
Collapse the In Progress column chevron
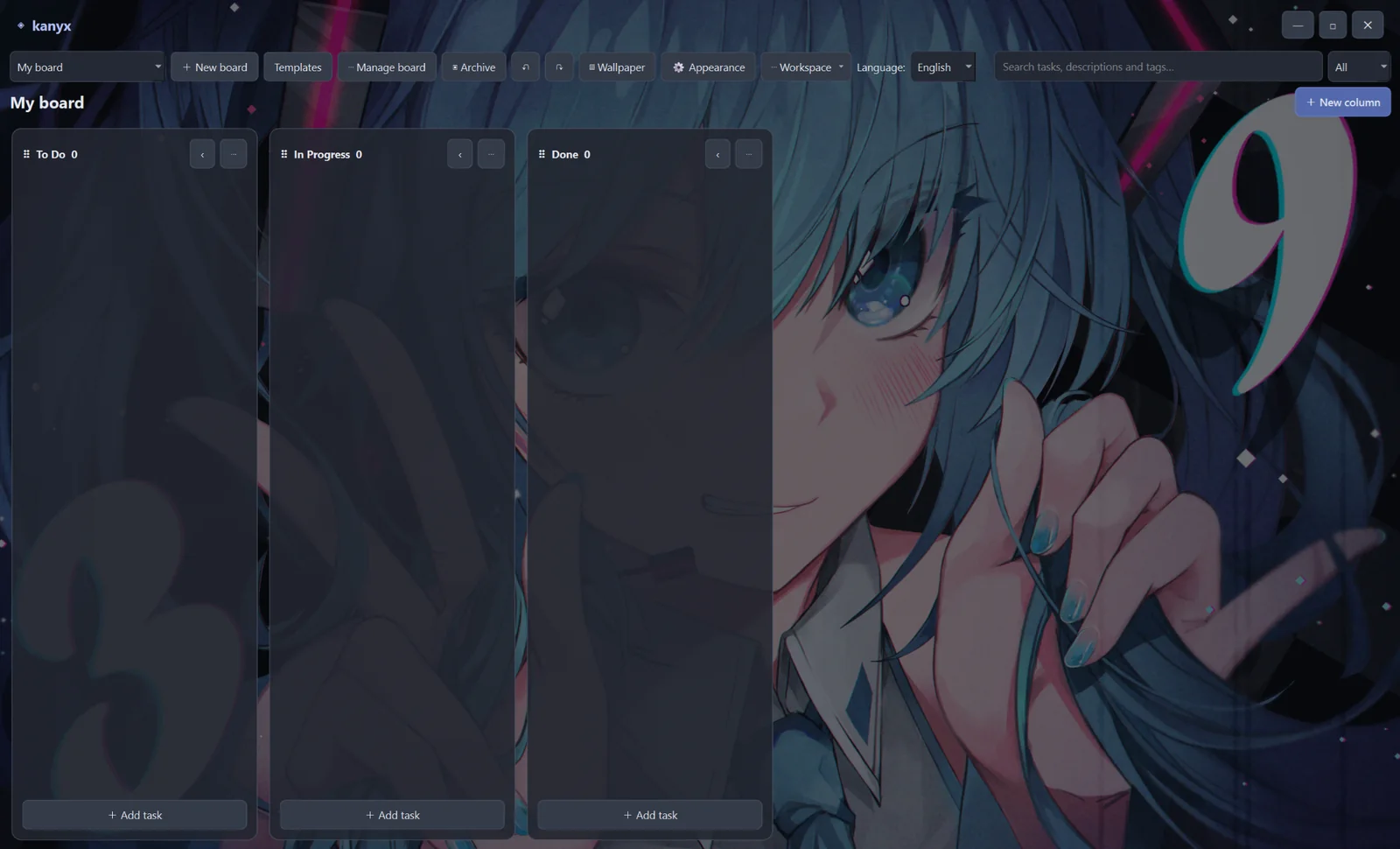tap(459, 154)
